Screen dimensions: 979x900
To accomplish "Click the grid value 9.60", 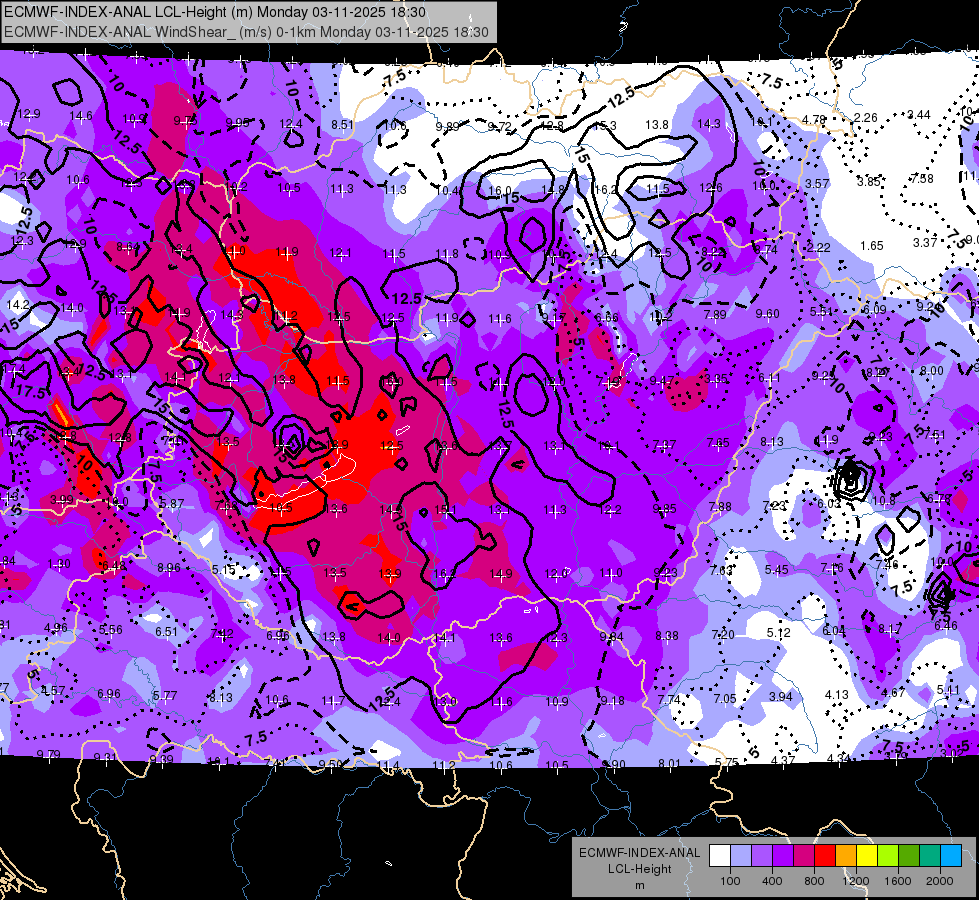I will pos(767,314).
